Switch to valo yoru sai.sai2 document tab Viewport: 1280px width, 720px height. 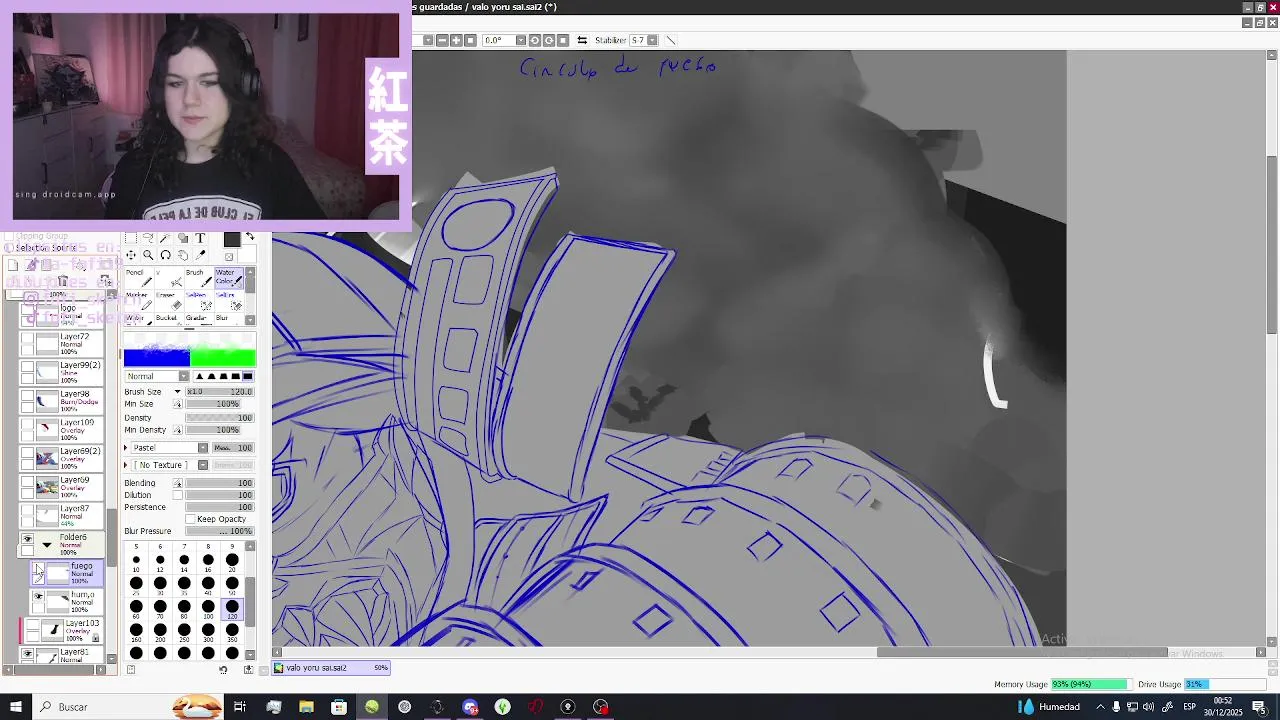332,668
